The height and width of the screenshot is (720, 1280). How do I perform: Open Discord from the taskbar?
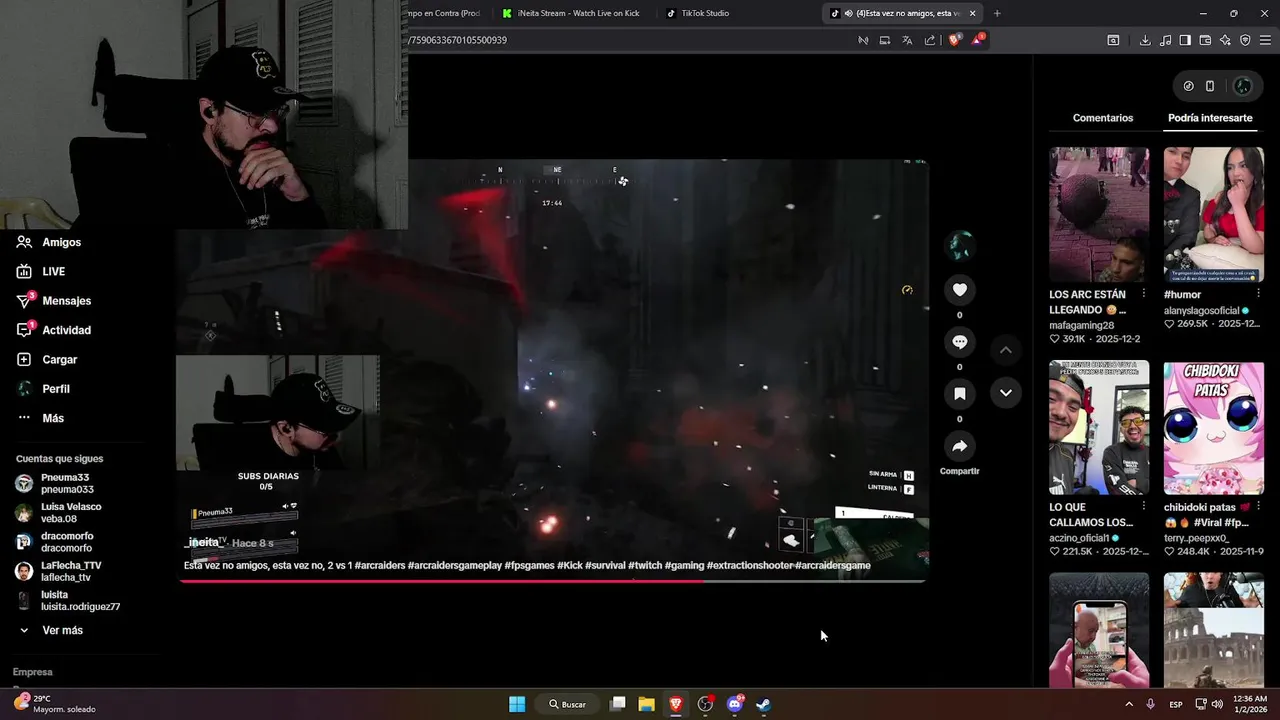point(735,704)
